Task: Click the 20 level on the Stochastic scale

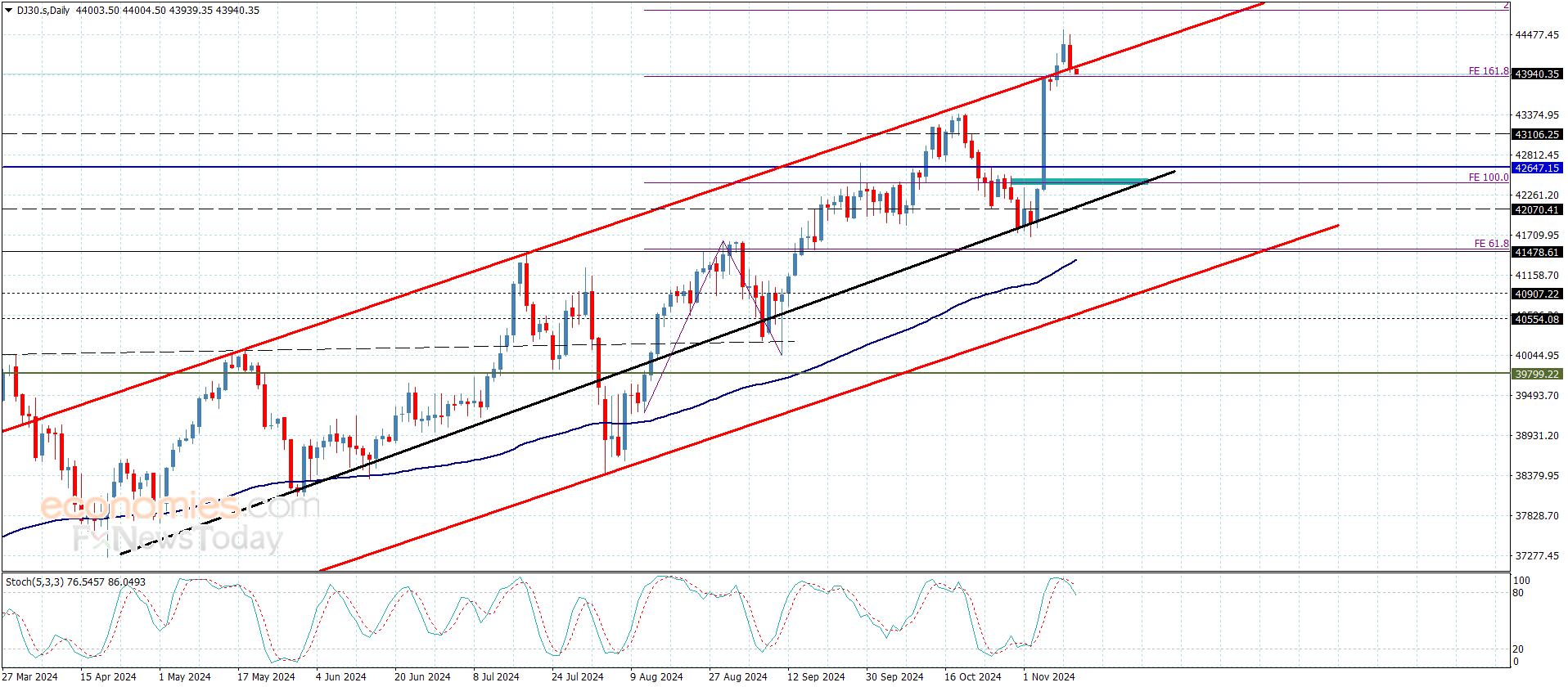Action: (x=1518, y=649)
